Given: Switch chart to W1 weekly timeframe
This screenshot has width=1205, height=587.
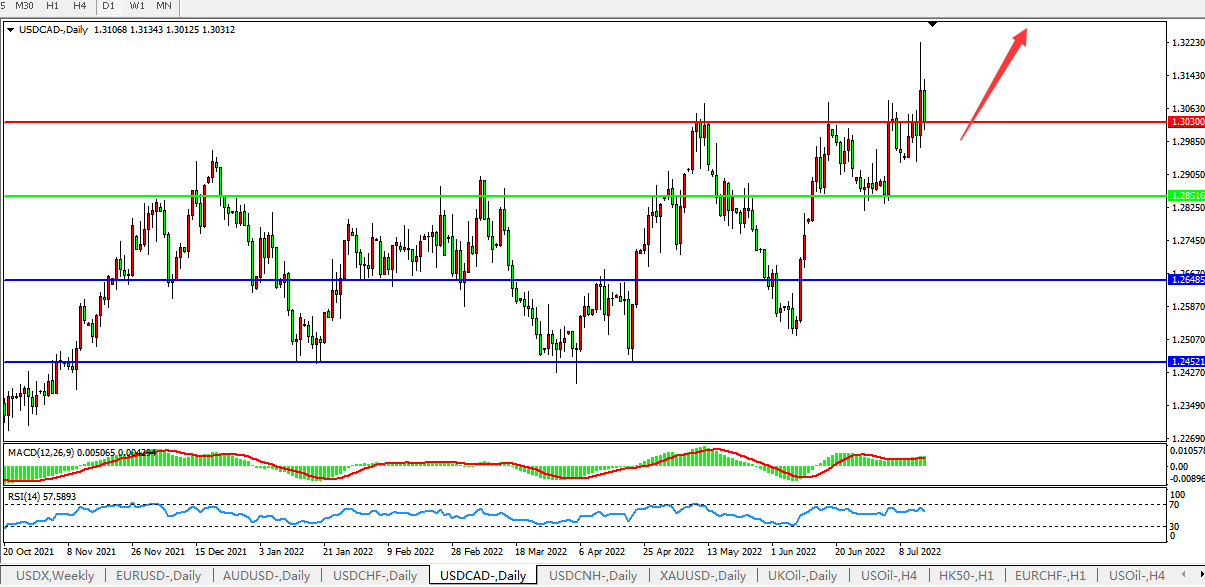Looking at the screenshot, I should (x=137, y=6).
